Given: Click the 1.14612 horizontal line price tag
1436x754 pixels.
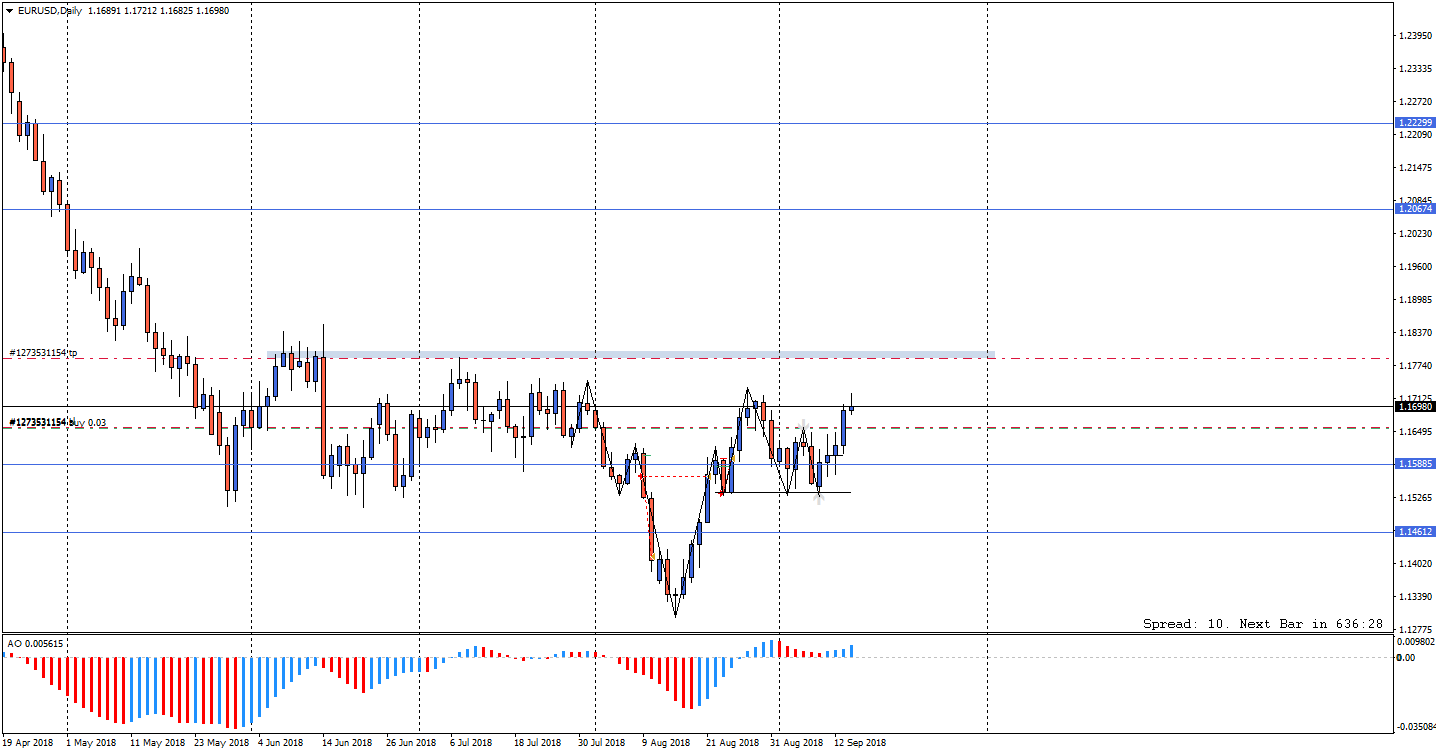Looking at the screenshot, I should tap(1414, 532).
